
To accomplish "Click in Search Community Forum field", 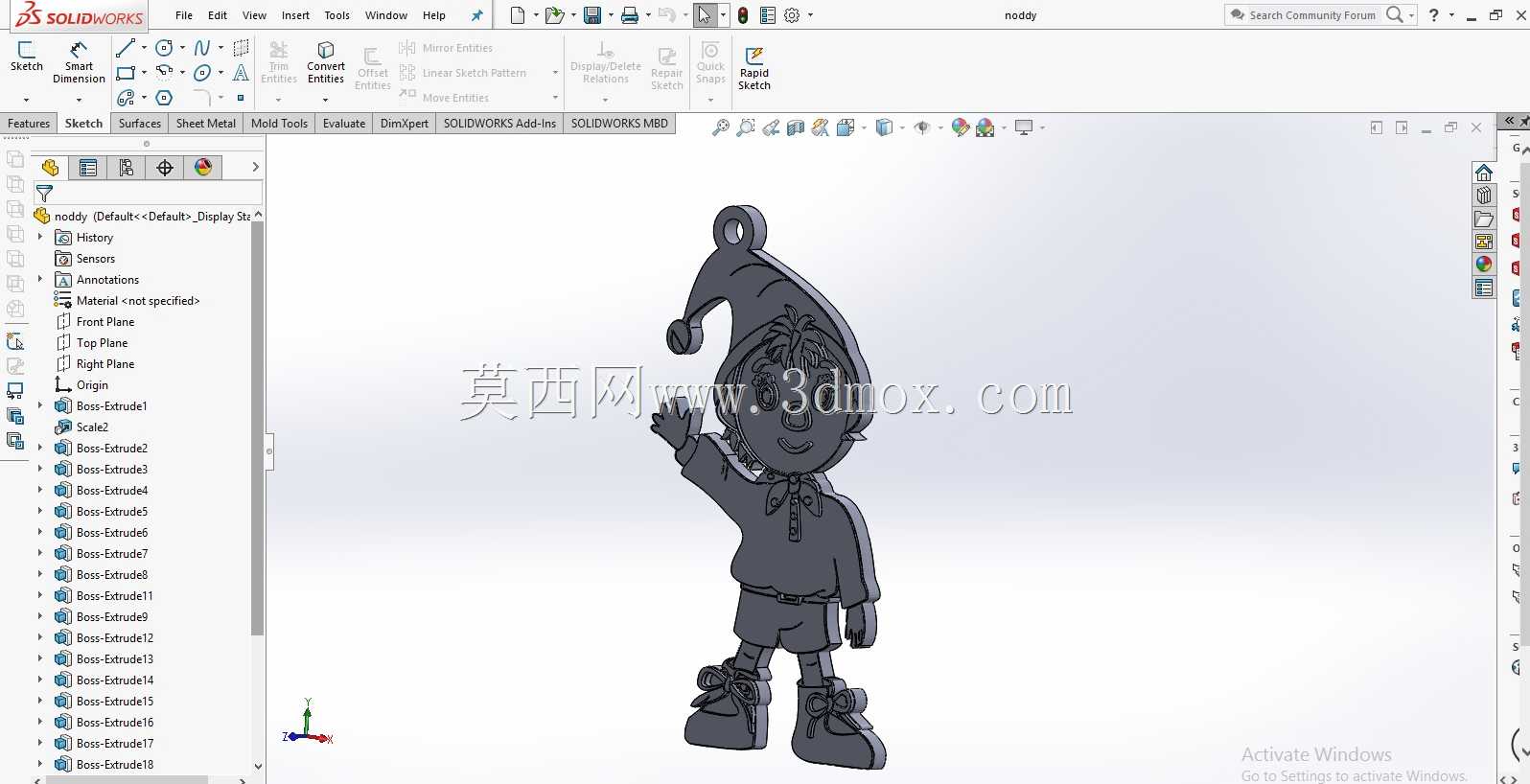I will tap(1311, 15).
